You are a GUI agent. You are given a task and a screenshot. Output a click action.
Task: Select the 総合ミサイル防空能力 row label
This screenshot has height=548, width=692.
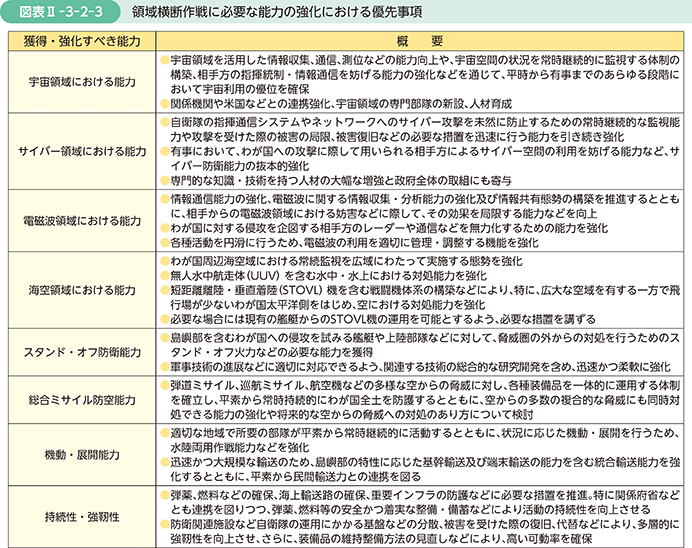(82, 400)
